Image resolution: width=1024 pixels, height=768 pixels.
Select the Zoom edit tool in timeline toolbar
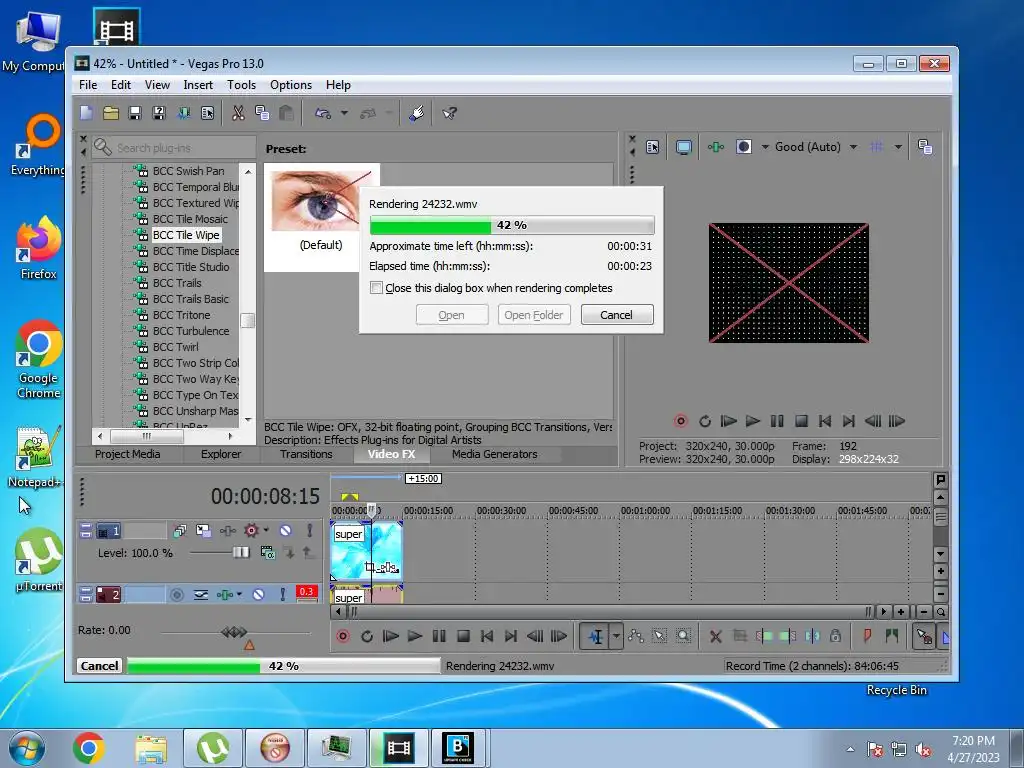pyautogui.click(x=683, y=635)
